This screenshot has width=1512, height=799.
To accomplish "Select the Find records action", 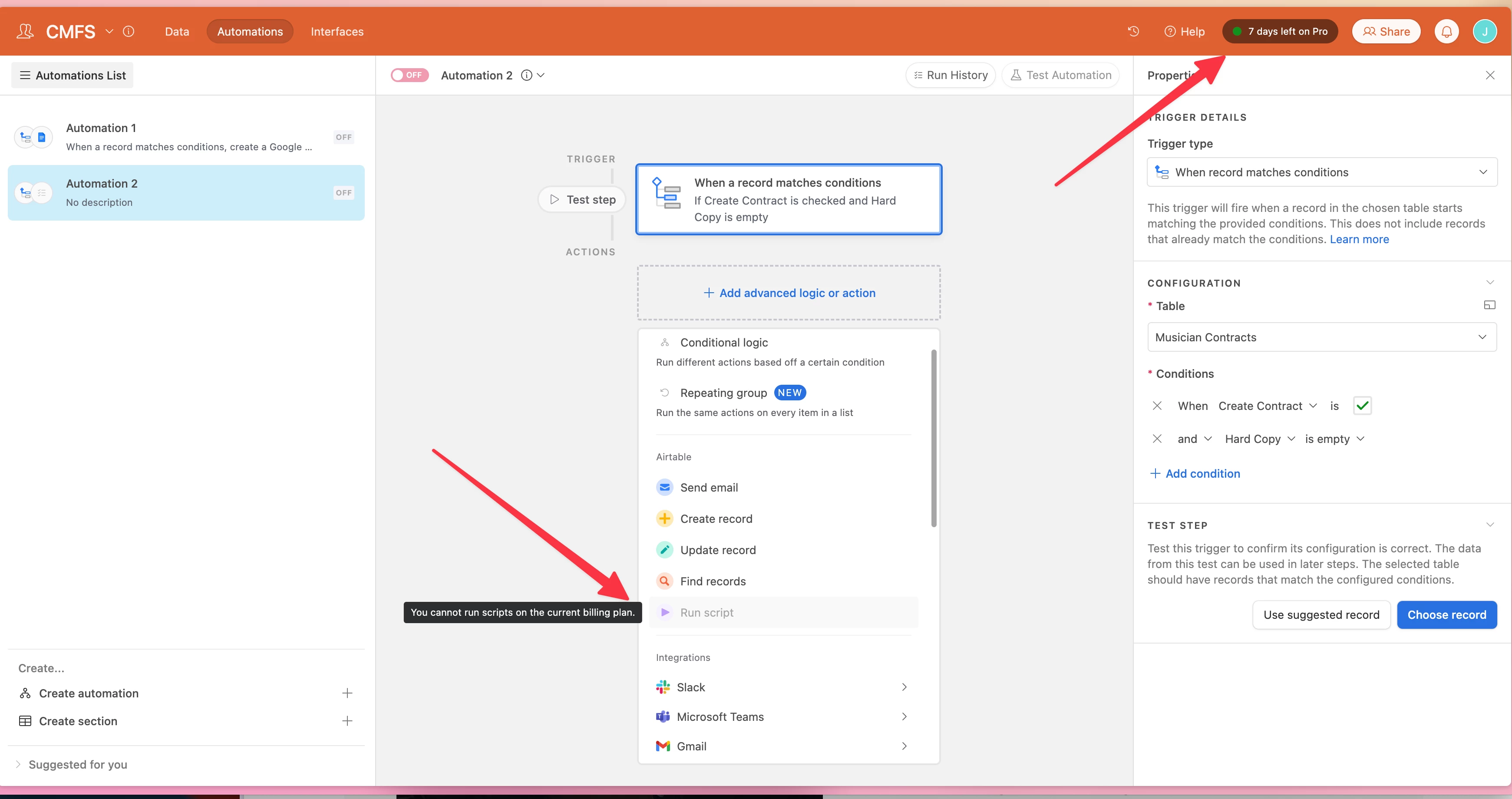I will point(713,581).
